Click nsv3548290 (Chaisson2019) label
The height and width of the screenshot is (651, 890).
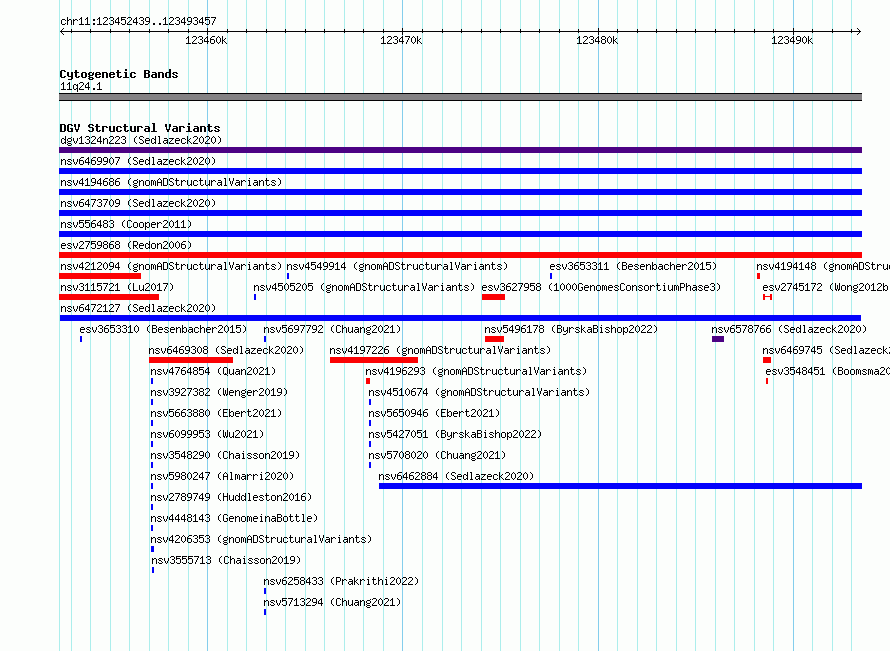[x=225, y=455]
